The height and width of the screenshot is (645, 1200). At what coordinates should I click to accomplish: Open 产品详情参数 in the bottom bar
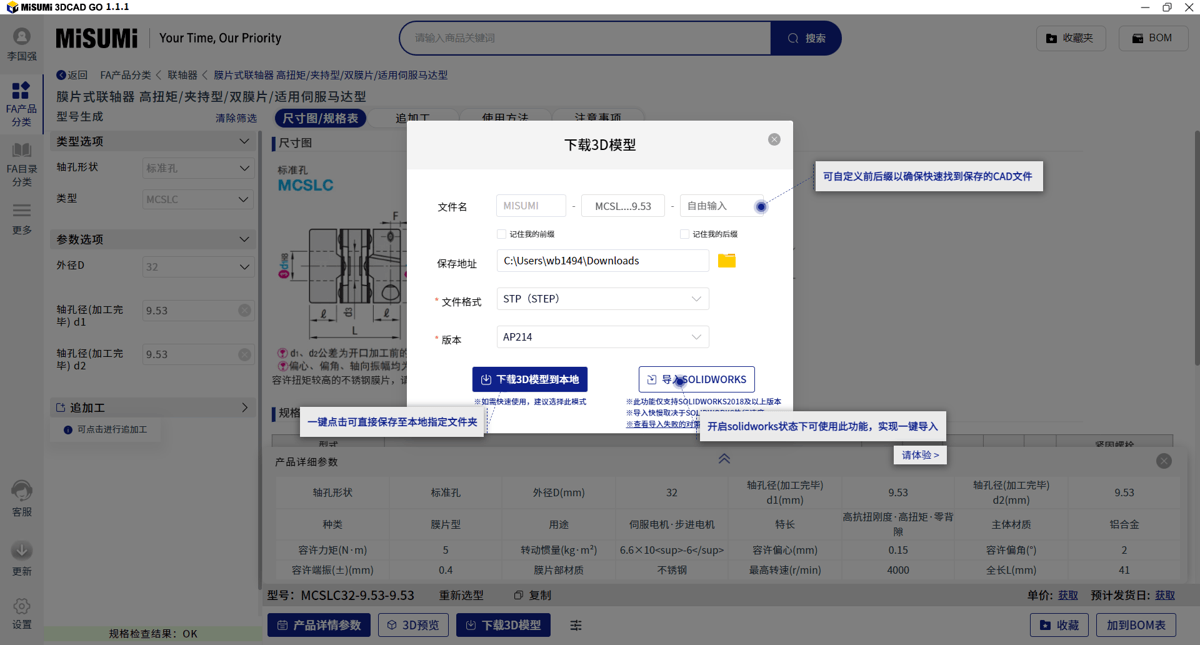tap(319, 625)
